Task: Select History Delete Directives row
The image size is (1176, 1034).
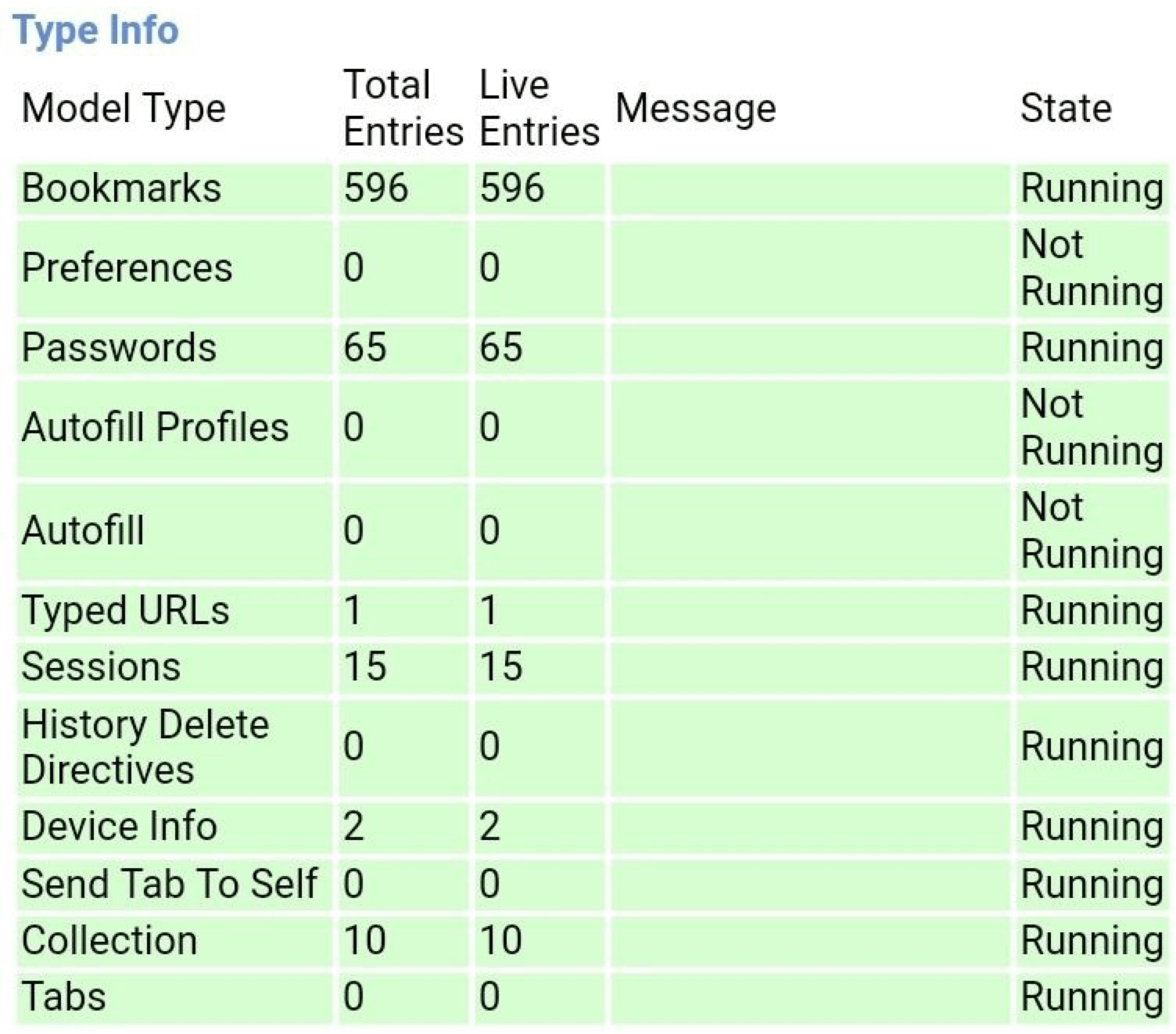Action: [x=593, y=747]
